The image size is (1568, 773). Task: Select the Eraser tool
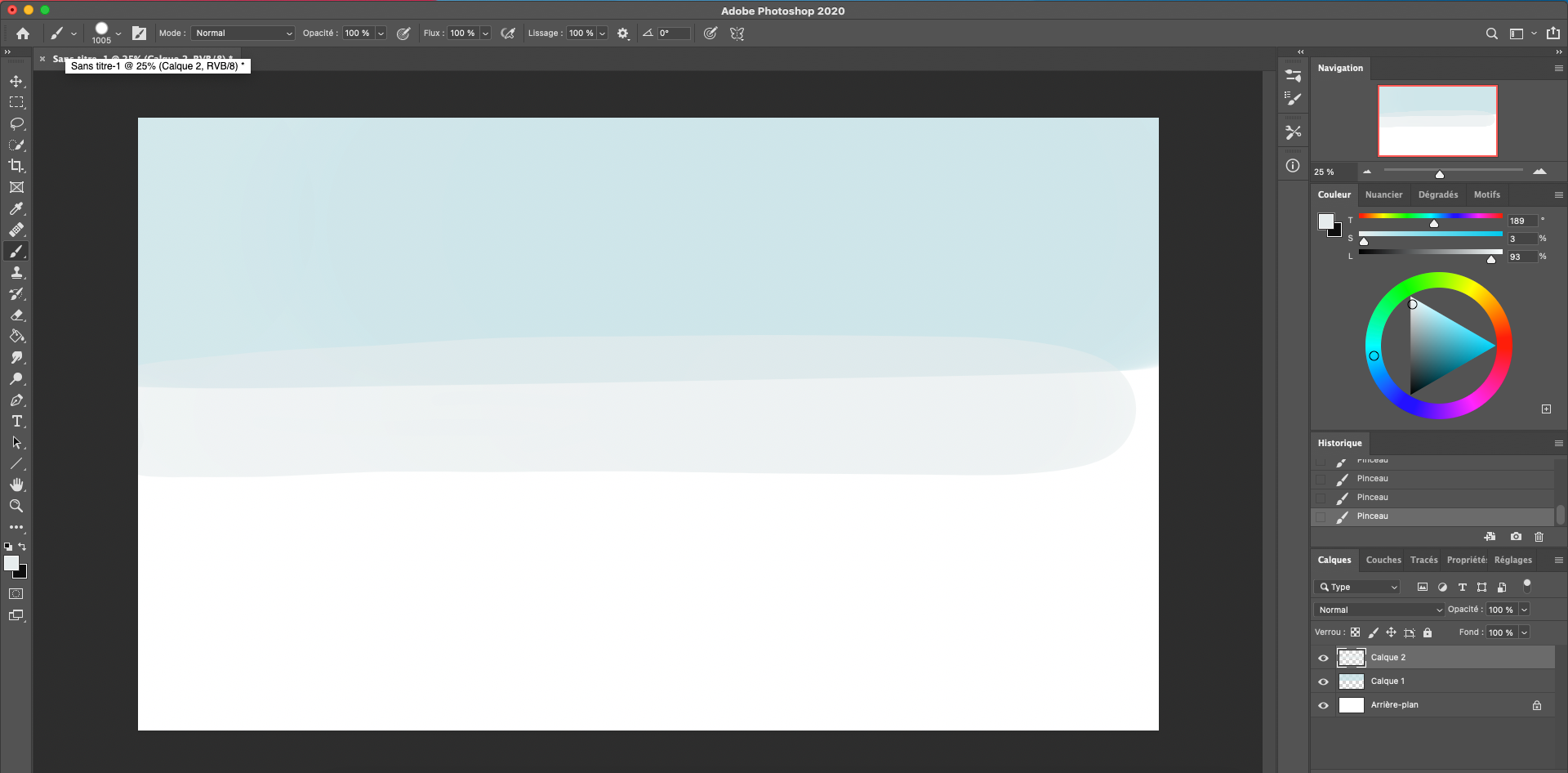[x=16, y=315]
